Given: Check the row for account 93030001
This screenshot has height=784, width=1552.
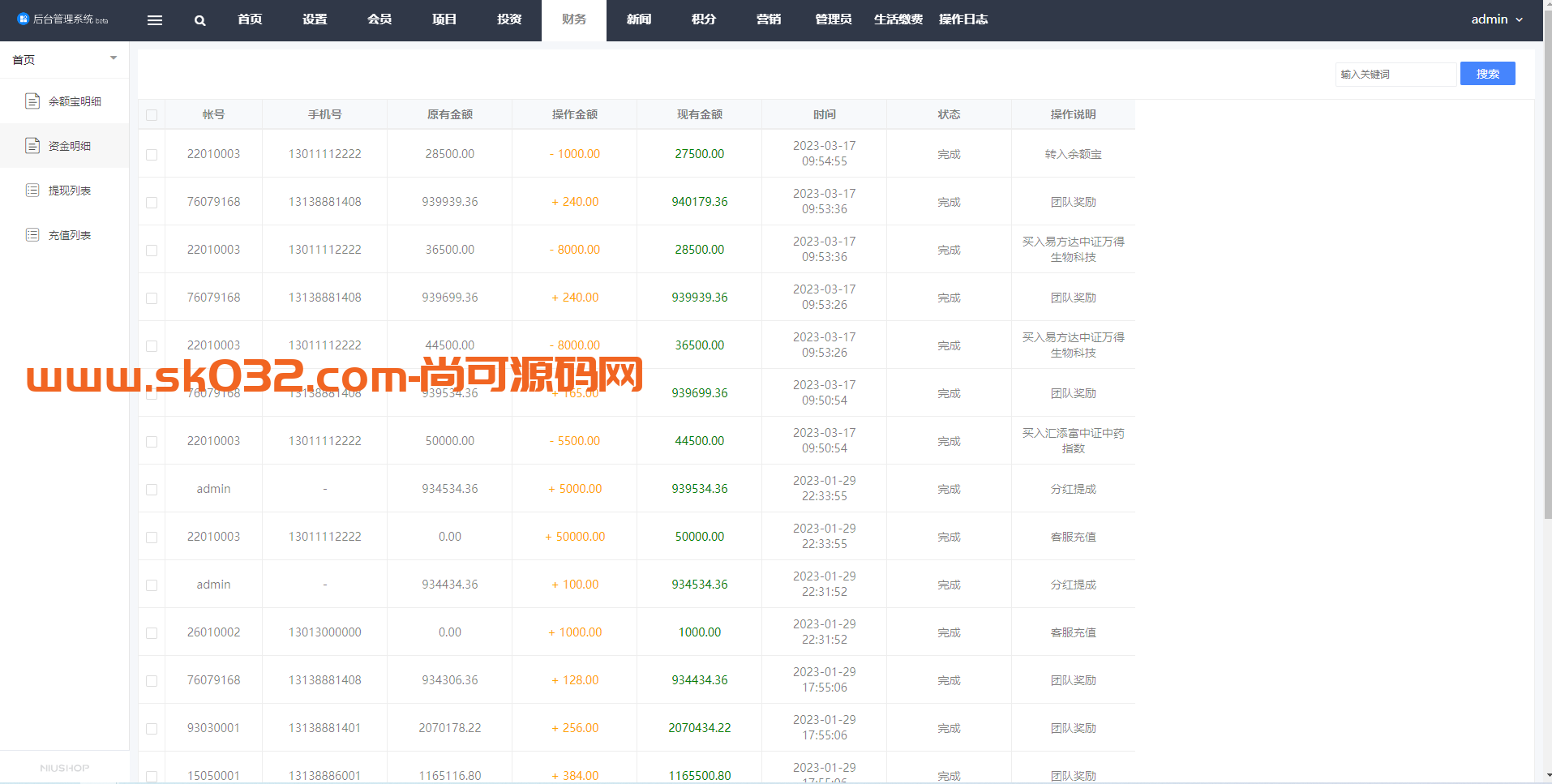Looking at the screenshot, I should point(152,728).
